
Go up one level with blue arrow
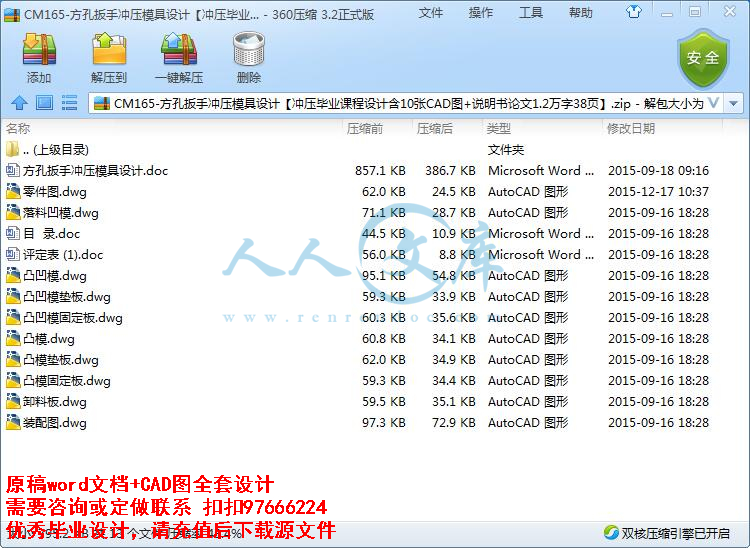click(x=19, y=103)
